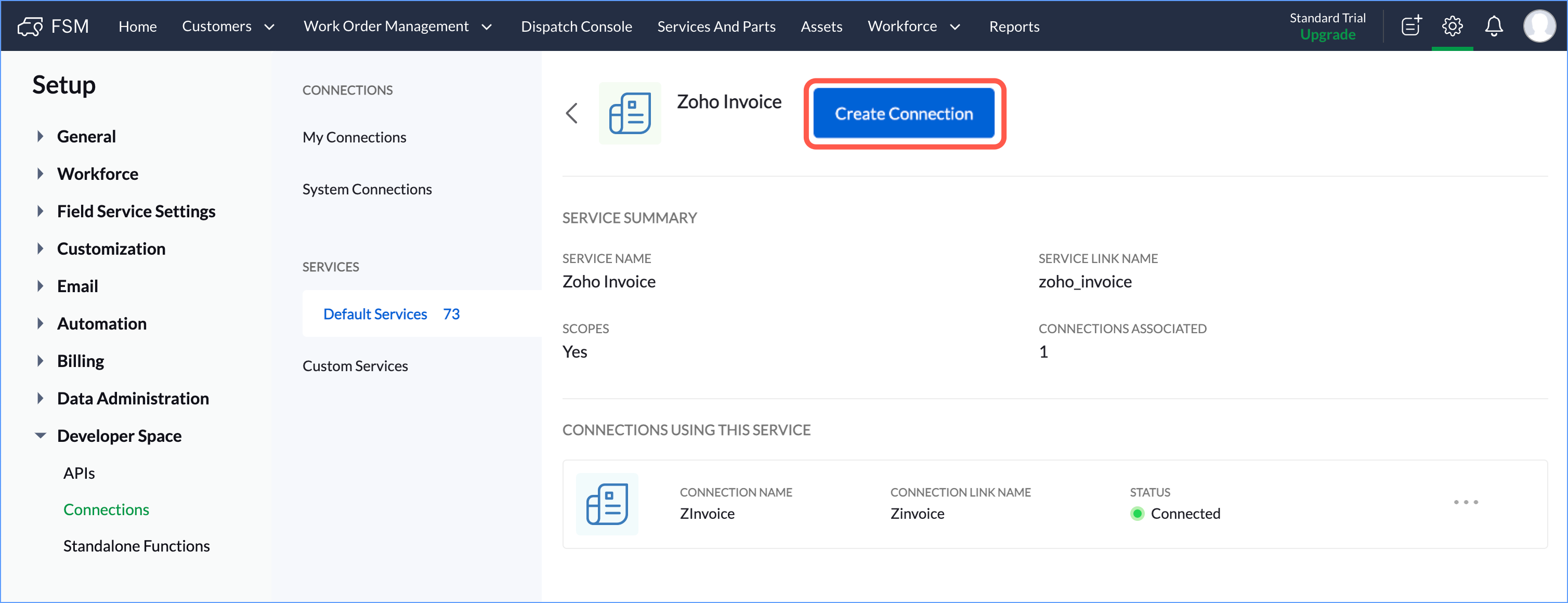Screen dimensions: 1568x603
Task: Click the FSM logo icon
Action: tap(30, 26)
